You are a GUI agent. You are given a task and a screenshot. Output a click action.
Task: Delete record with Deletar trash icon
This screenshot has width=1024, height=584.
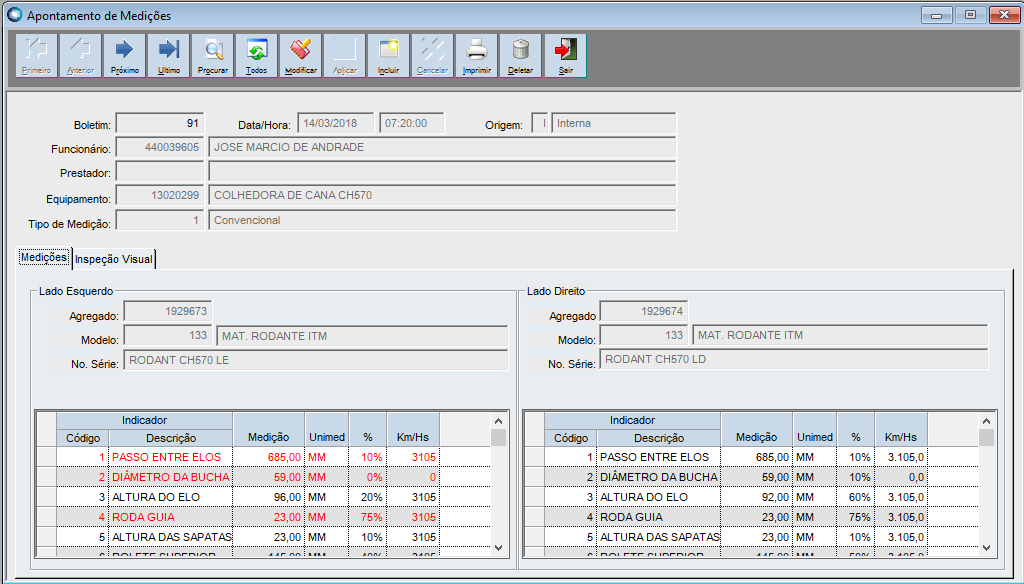[x=520, y=56]
